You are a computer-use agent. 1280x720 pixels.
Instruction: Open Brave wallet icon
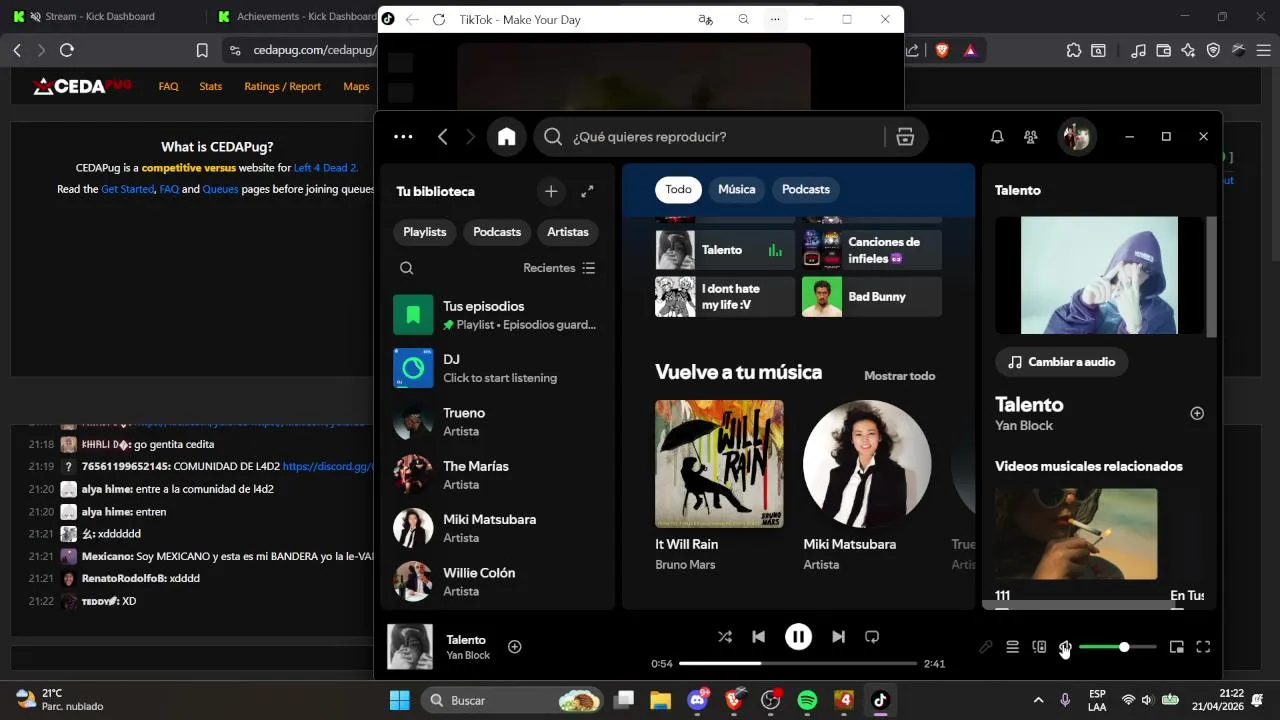(1163, 50)
